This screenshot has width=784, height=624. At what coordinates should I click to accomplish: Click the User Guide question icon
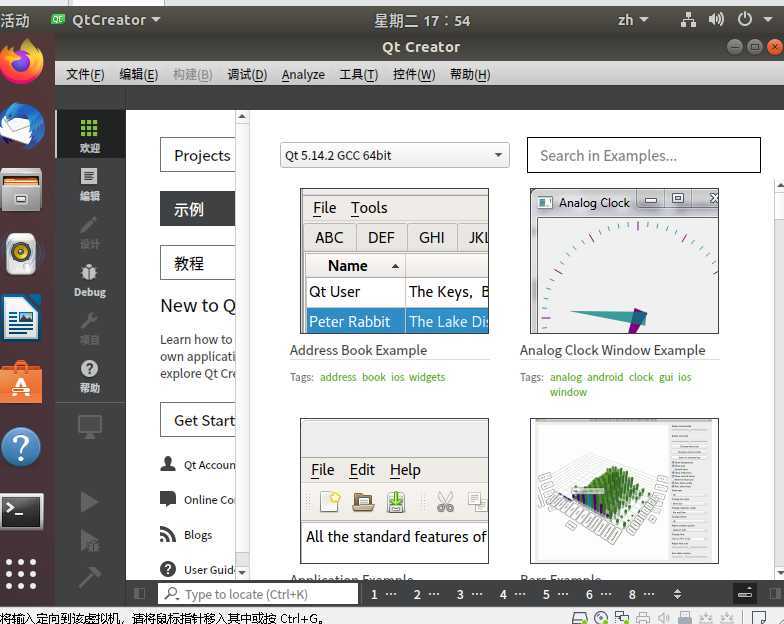tap(168, 569)
